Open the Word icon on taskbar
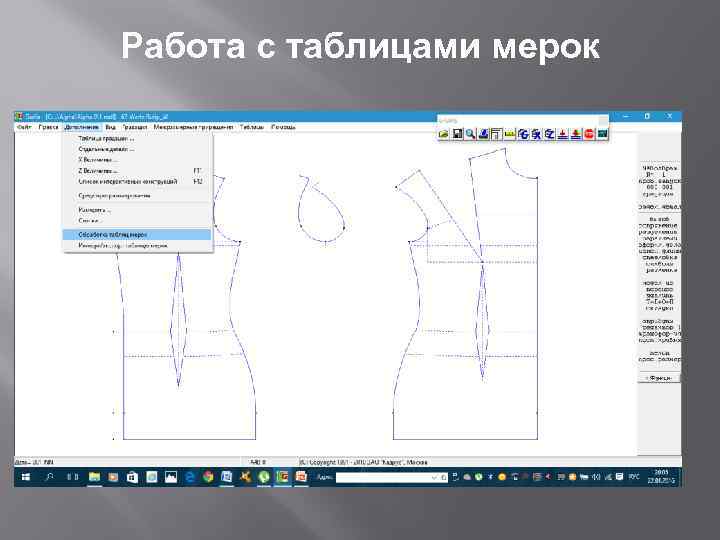Image resolution: width=720 pixels, height=540 pixels. tap(227, 478)
